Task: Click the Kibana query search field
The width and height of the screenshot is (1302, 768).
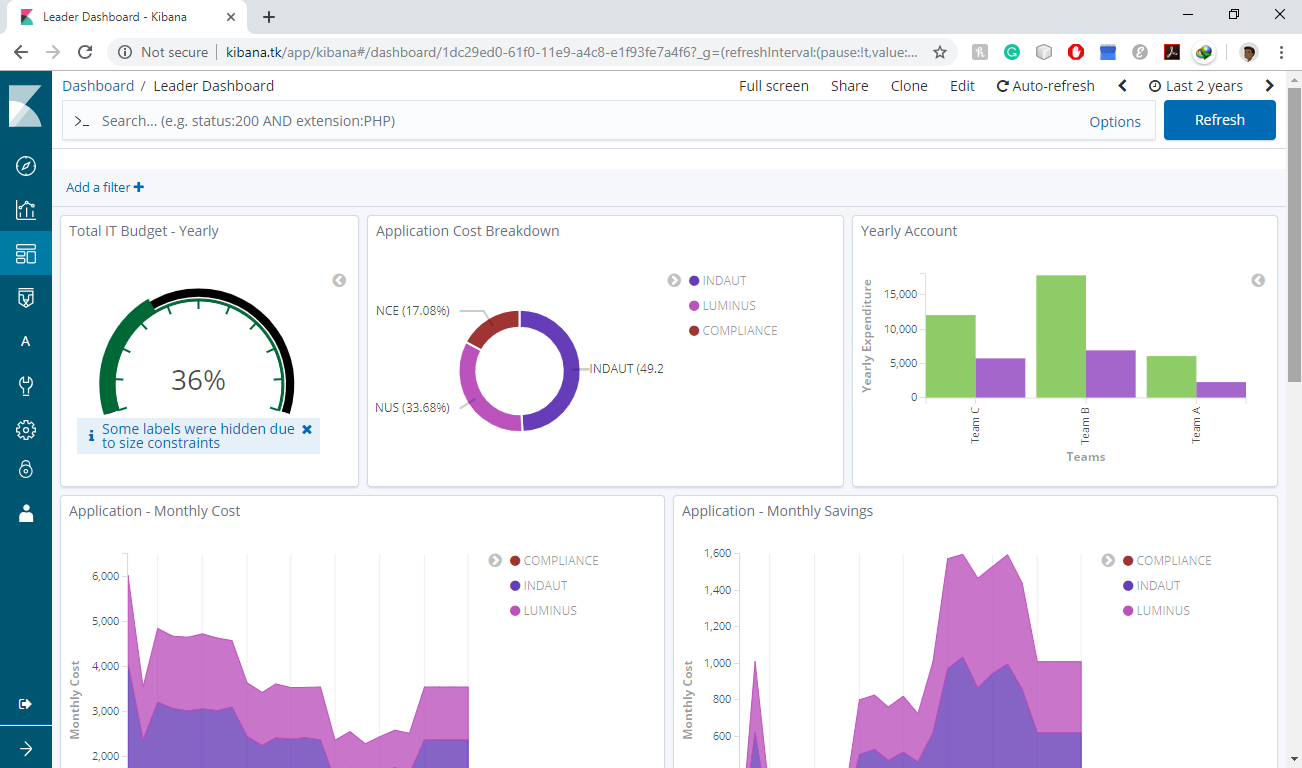Action: click(x=580, y=121)
